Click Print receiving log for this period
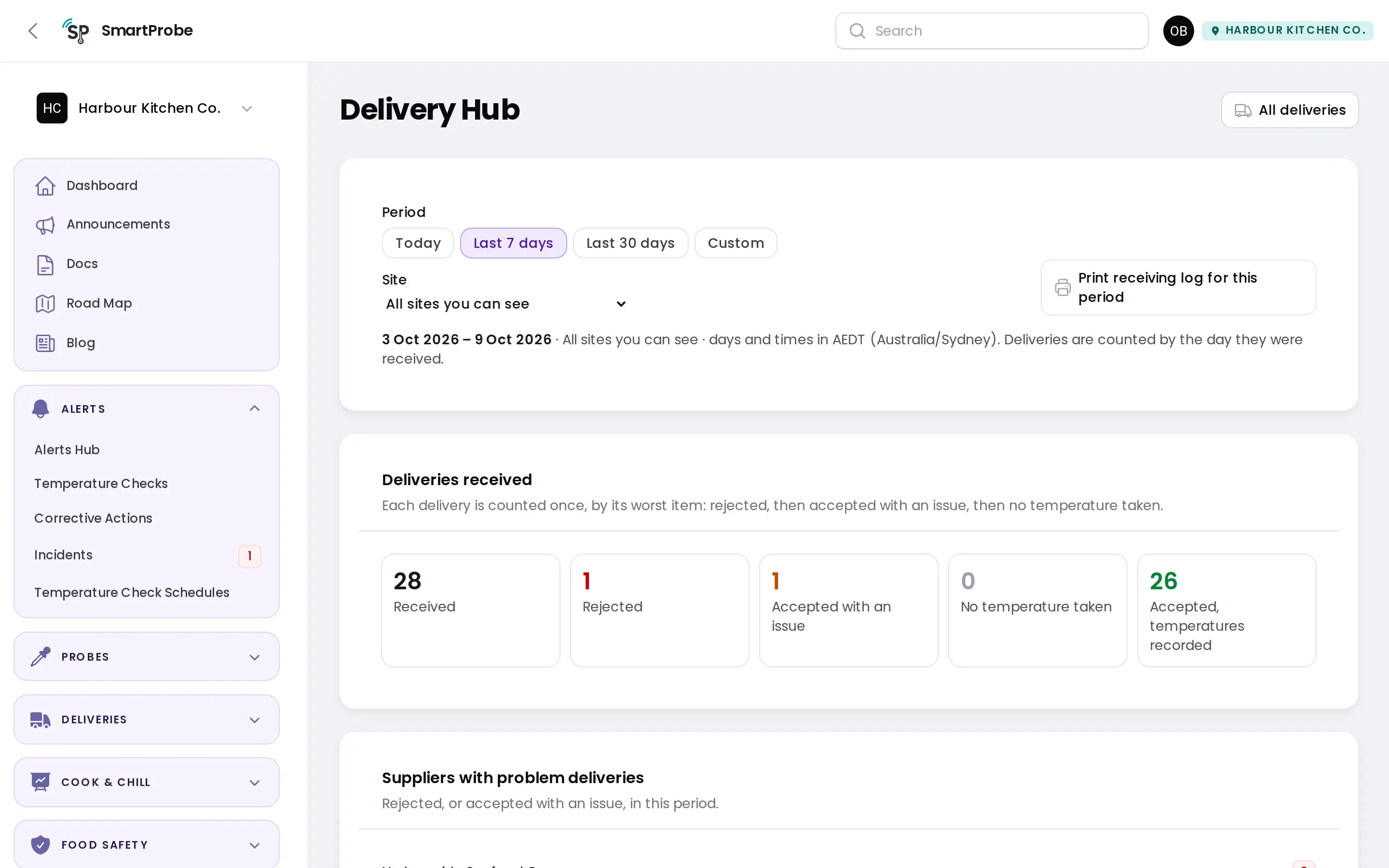 tap(1178, 287)
